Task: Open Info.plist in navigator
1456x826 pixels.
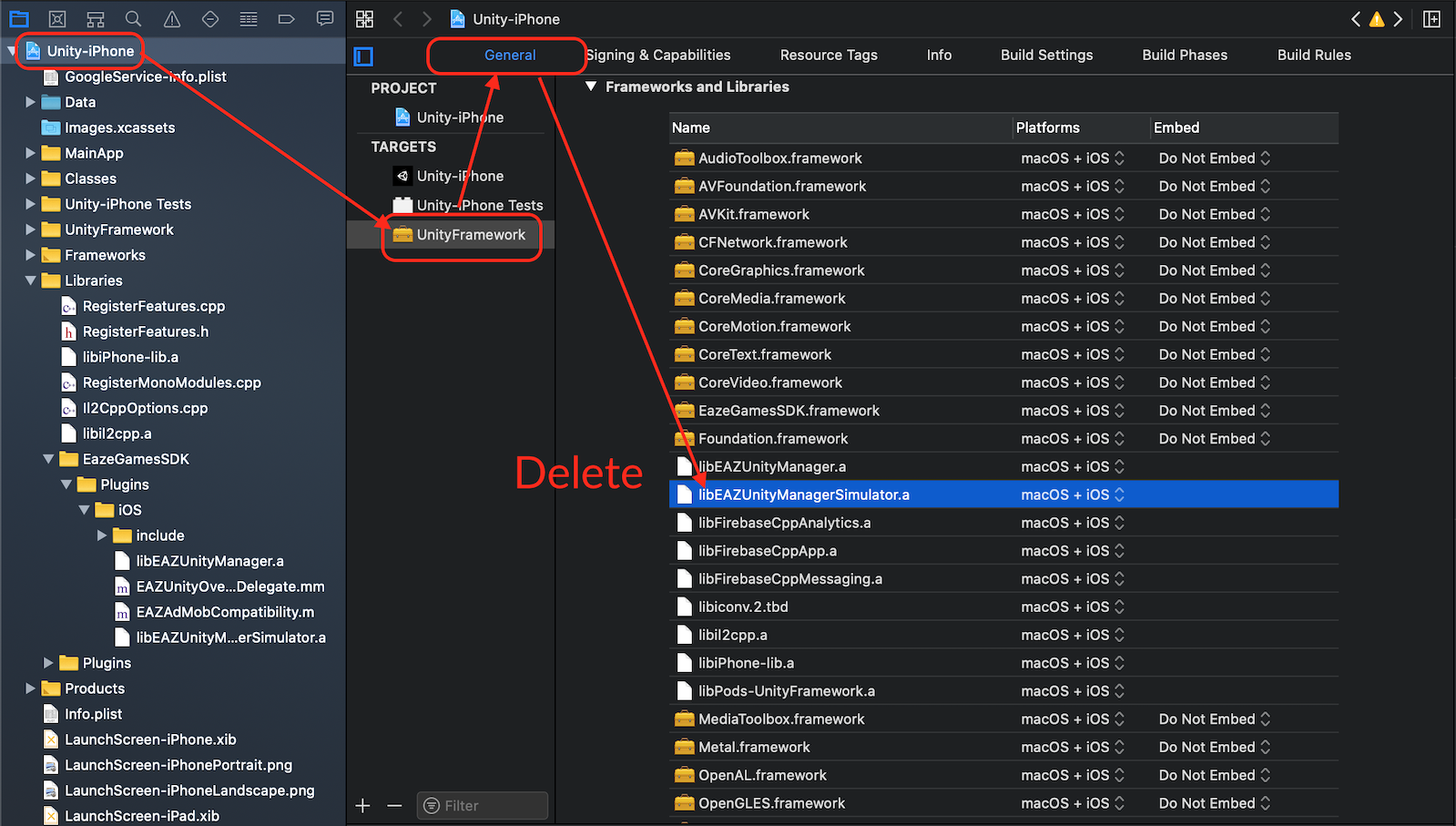Action: tap(82, 714)
